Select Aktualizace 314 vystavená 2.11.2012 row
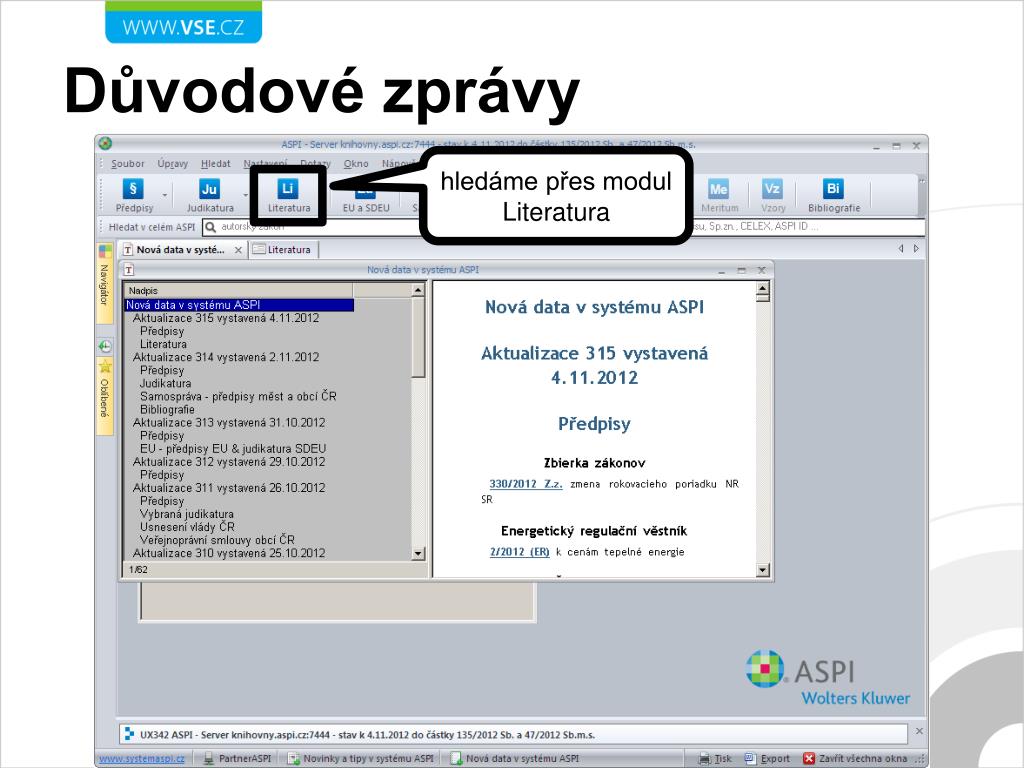Viewport: 1024px width, 768px height. click(226, 357)
